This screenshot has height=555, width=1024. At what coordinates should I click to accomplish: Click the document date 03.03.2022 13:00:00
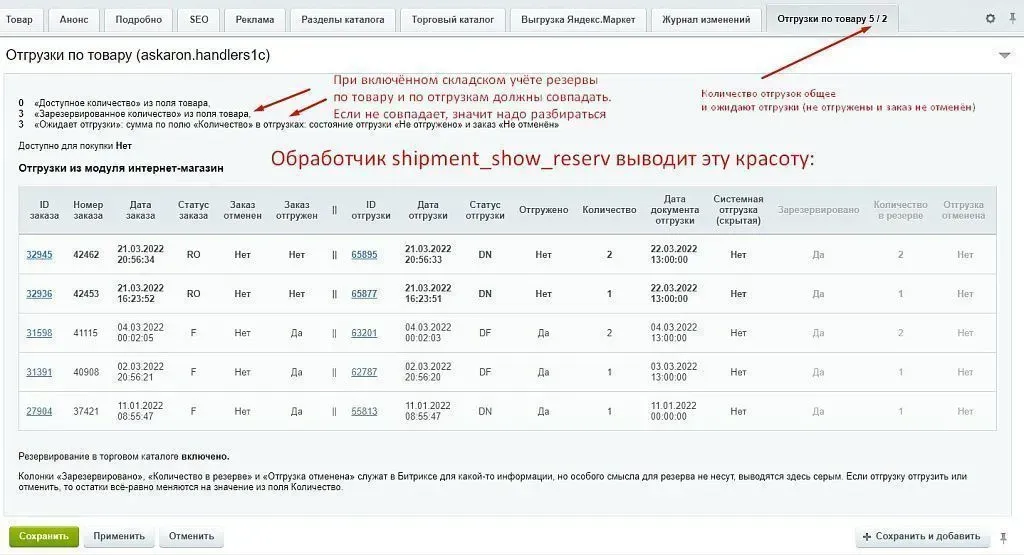click(x=673, y=372)
